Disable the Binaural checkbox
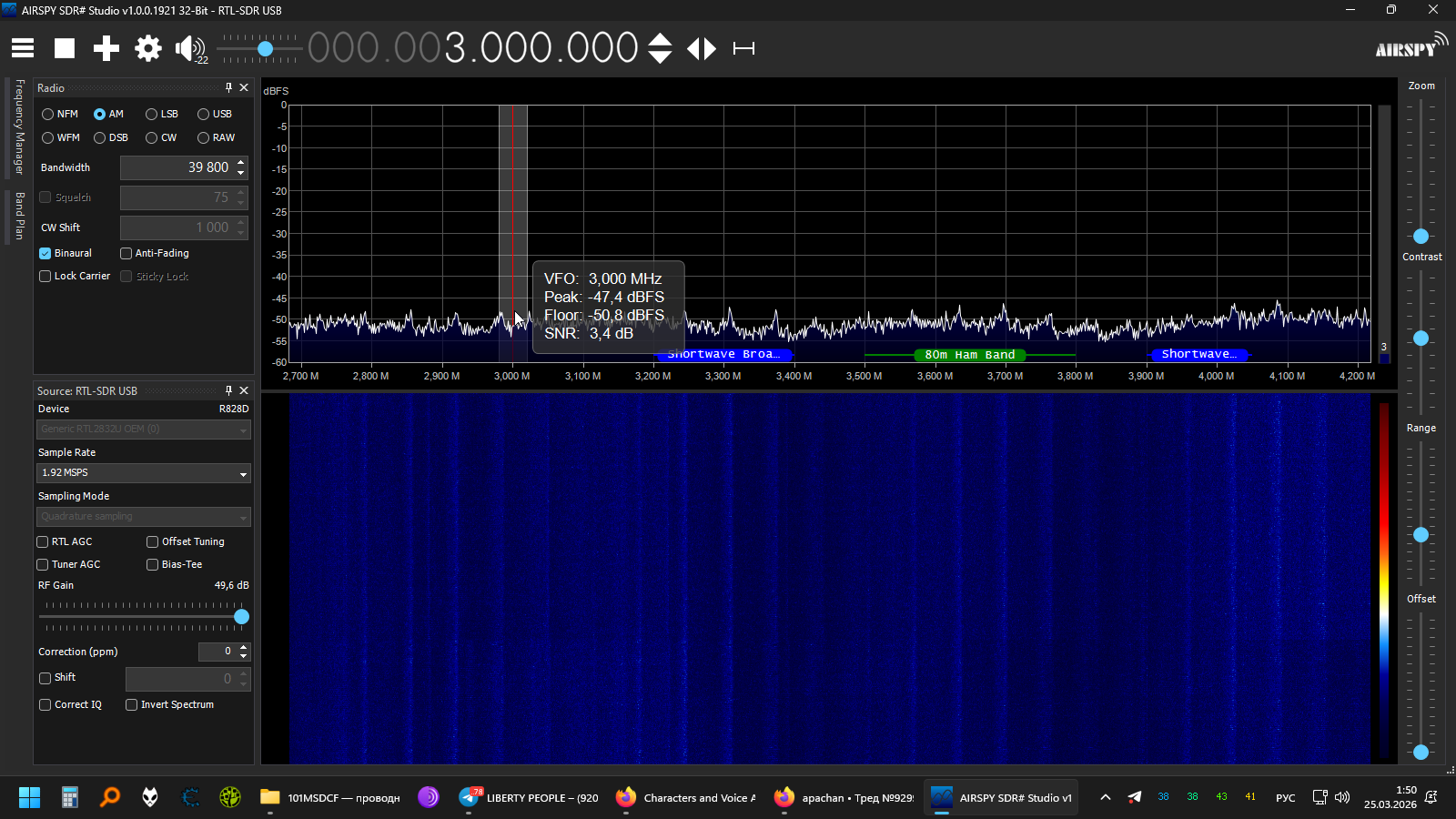Image resolution: width=1456 pixels, height=819 pixels. [45, 254]
